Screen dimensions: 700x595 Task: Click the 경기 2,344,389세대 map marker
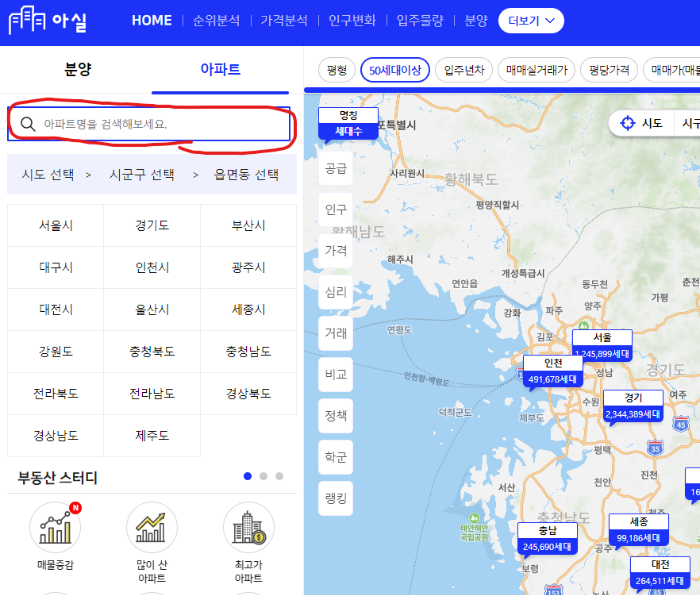pyautogui.click(x=633, y=406)
